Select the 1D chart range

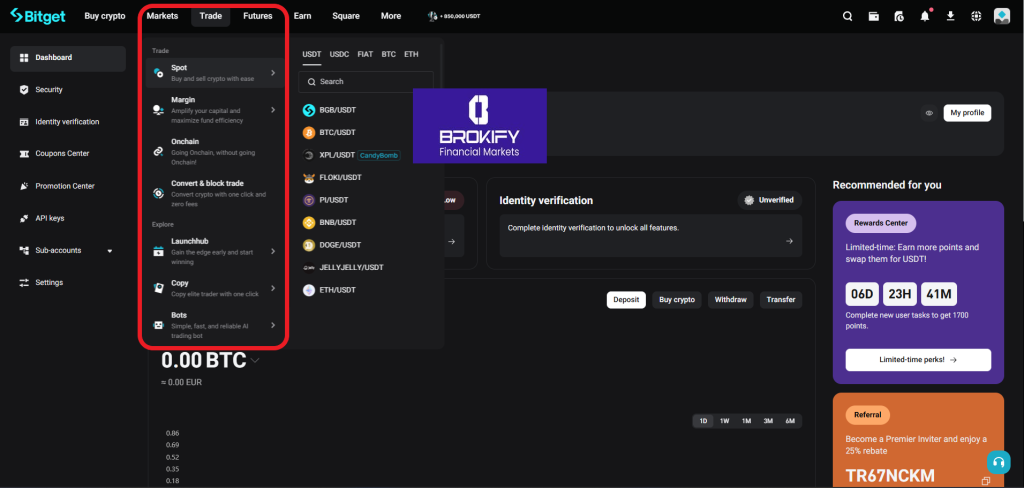click(703, 421)
